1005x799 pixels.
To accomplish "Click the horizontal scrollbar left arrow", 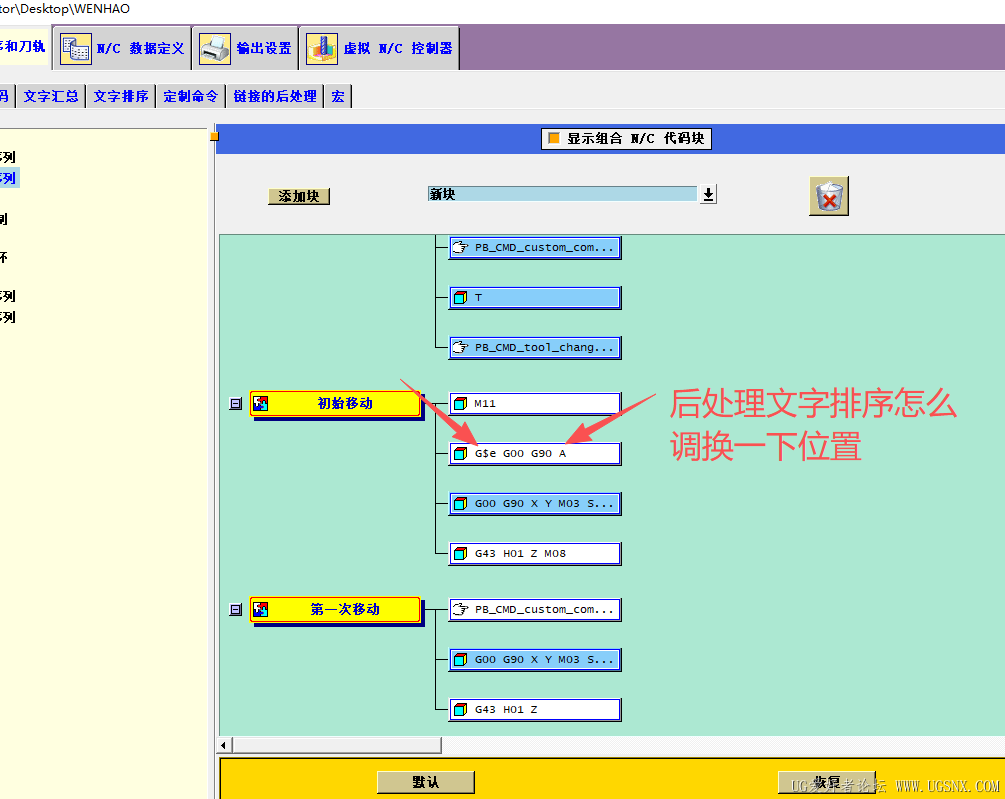I will pyautogui.click(x=223, y=745).
